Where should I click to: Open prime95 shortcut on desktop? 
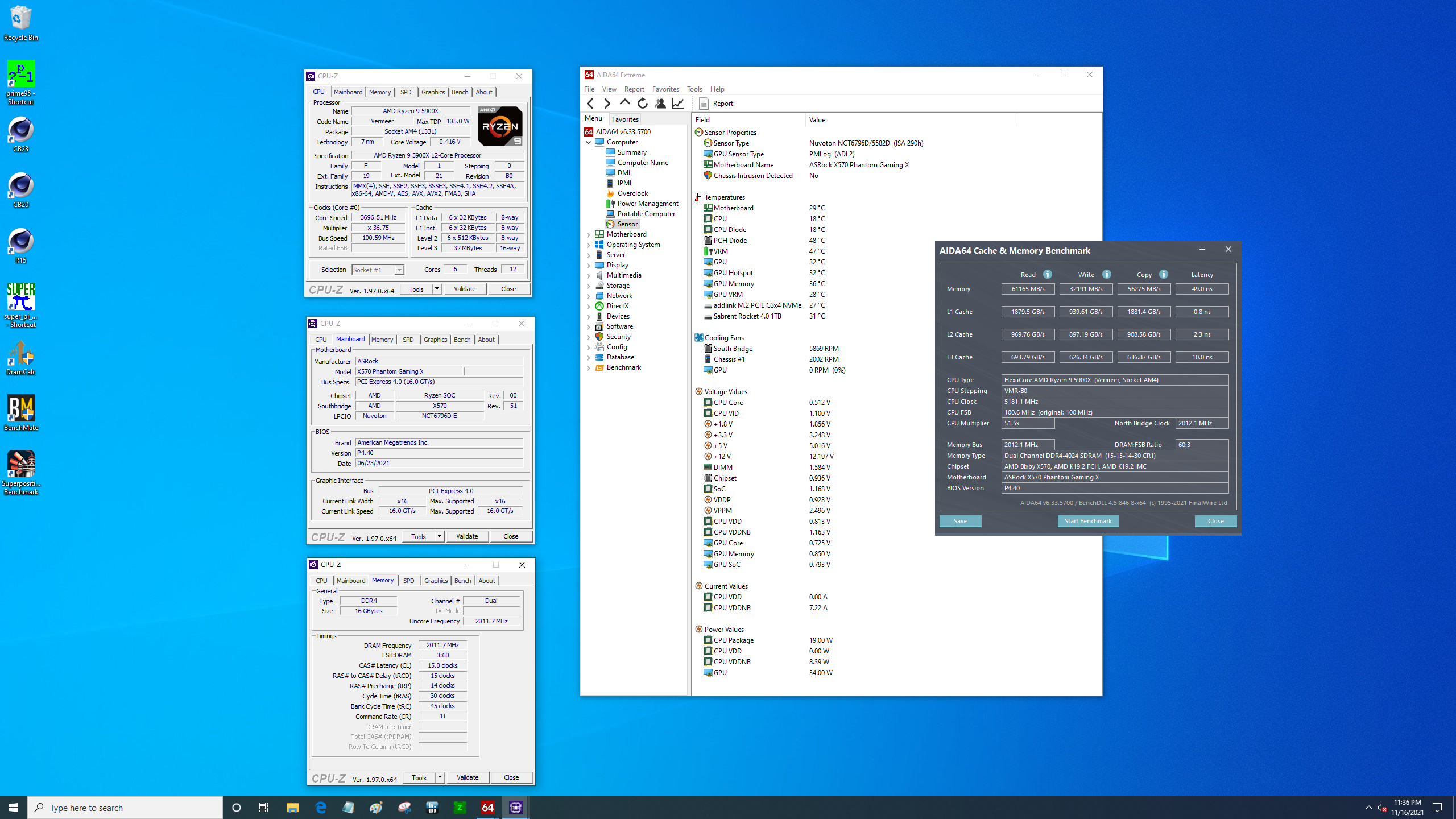tap(20, 83)
